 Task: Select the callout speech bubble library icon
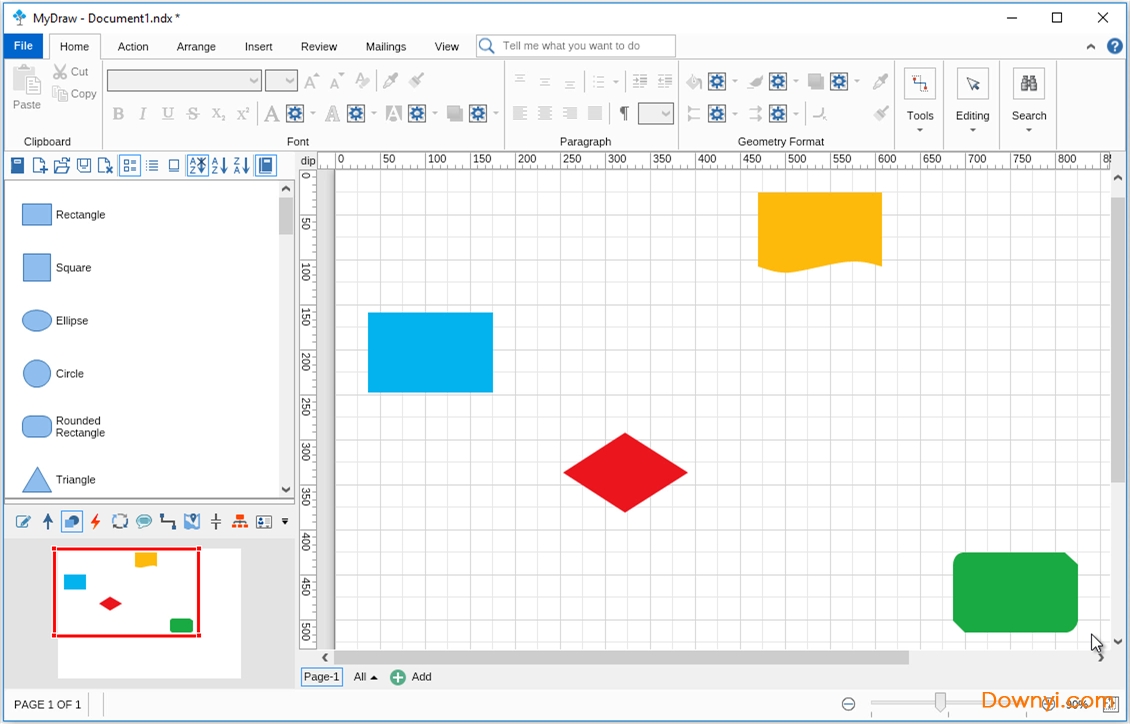click(x=144, y=521)
